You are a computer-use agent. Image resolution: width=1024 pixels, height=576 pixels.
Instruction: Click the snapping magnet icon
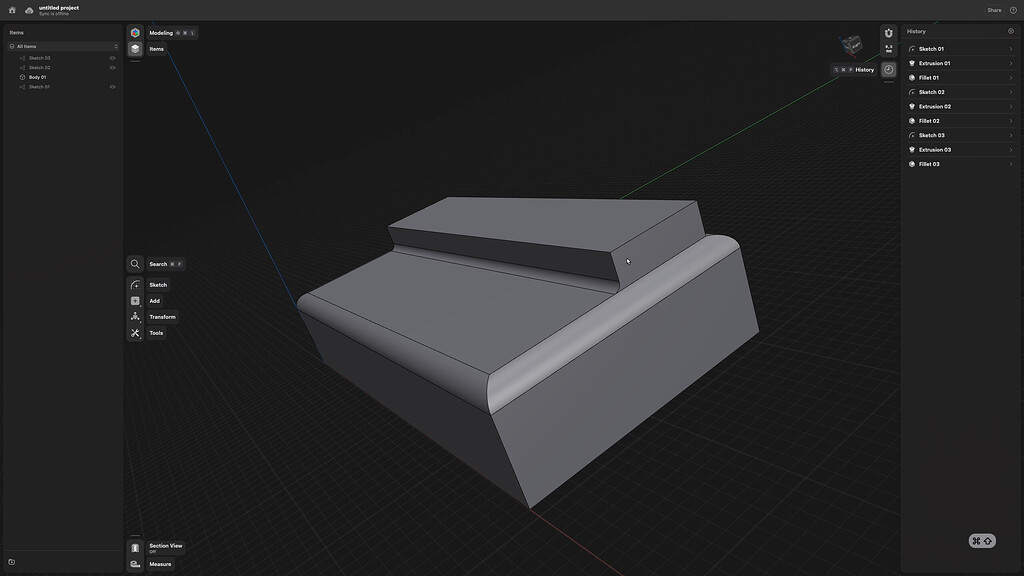(888, 32)
